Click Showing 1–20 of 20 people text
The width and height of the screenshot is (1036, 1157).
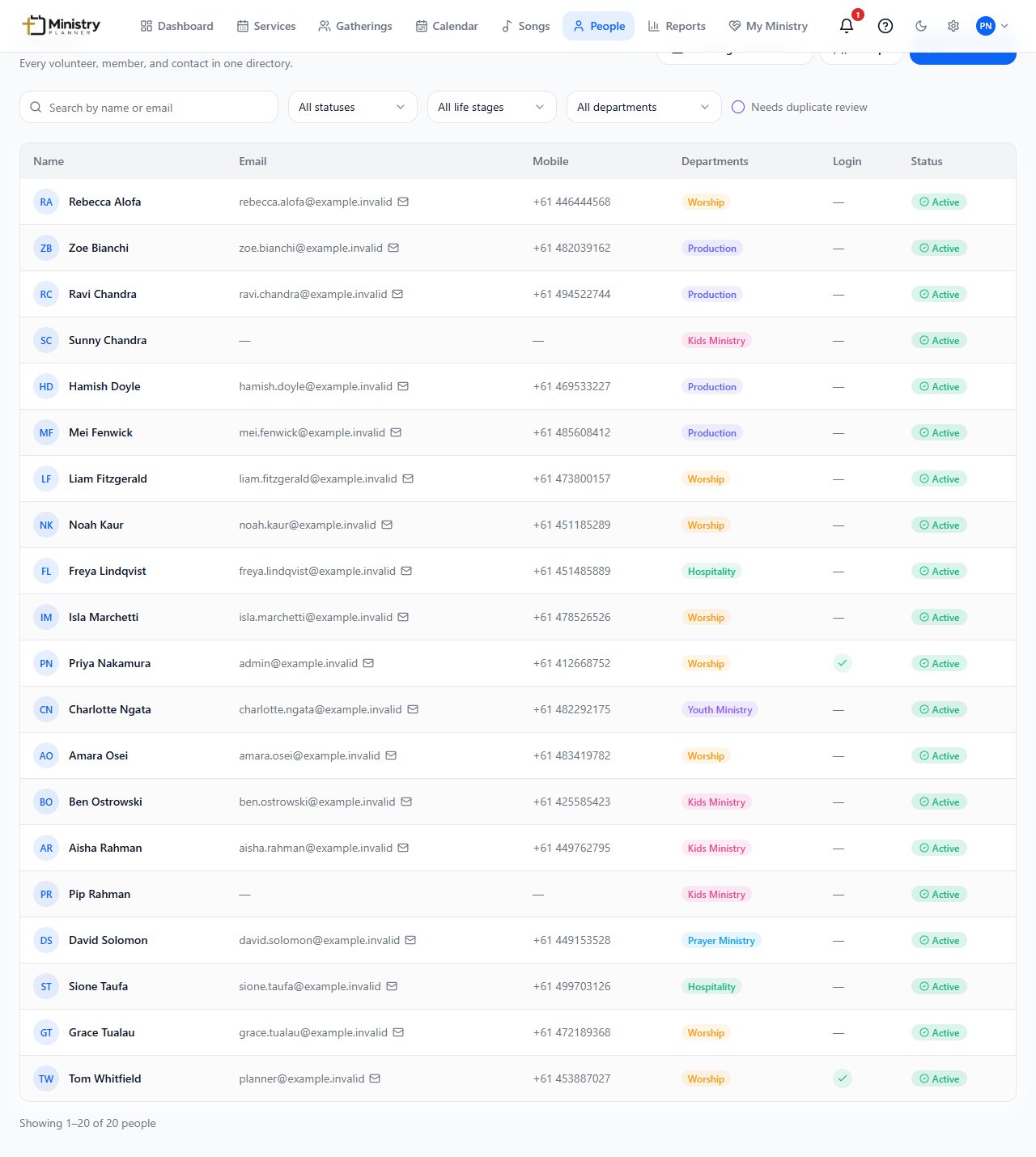pos(87,1123)
